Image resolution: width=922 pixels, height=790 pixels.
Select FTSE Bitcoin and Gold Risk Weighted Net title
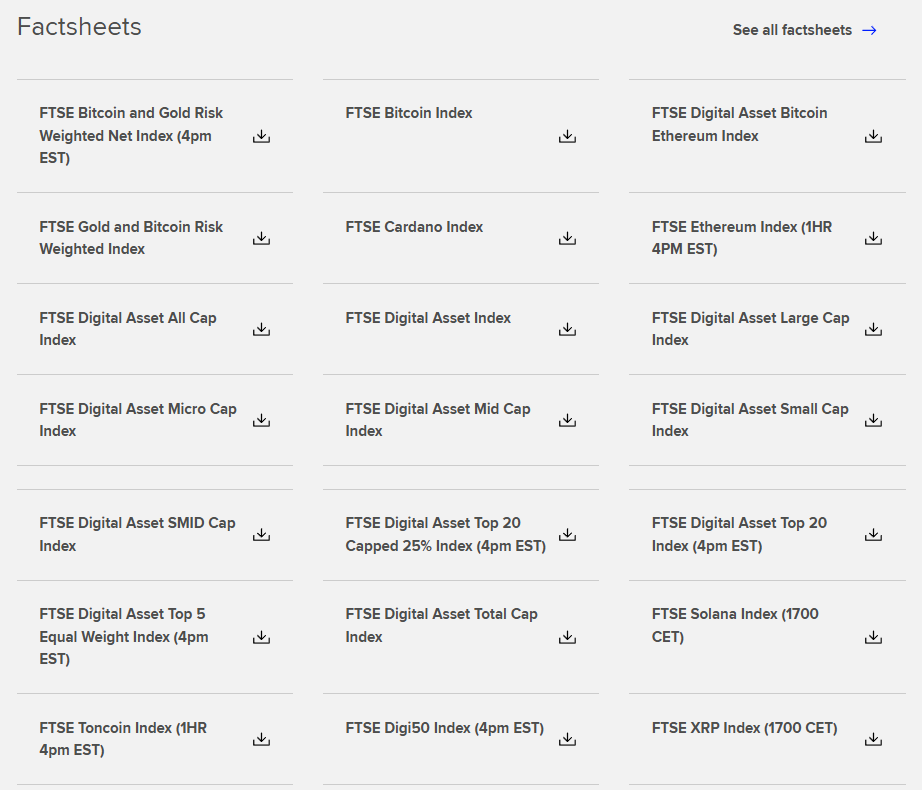coord(131,135)
